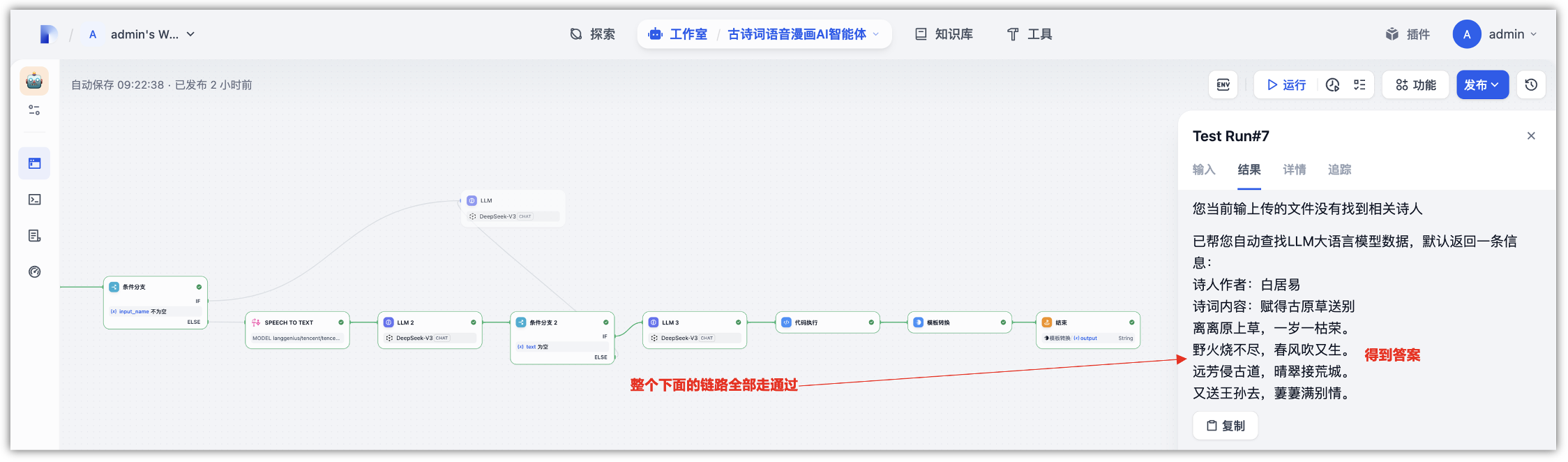Open the admin's workspace dropdown
Image resolution: width=1568 pixels, height=462 pixels.
[152, 34]
